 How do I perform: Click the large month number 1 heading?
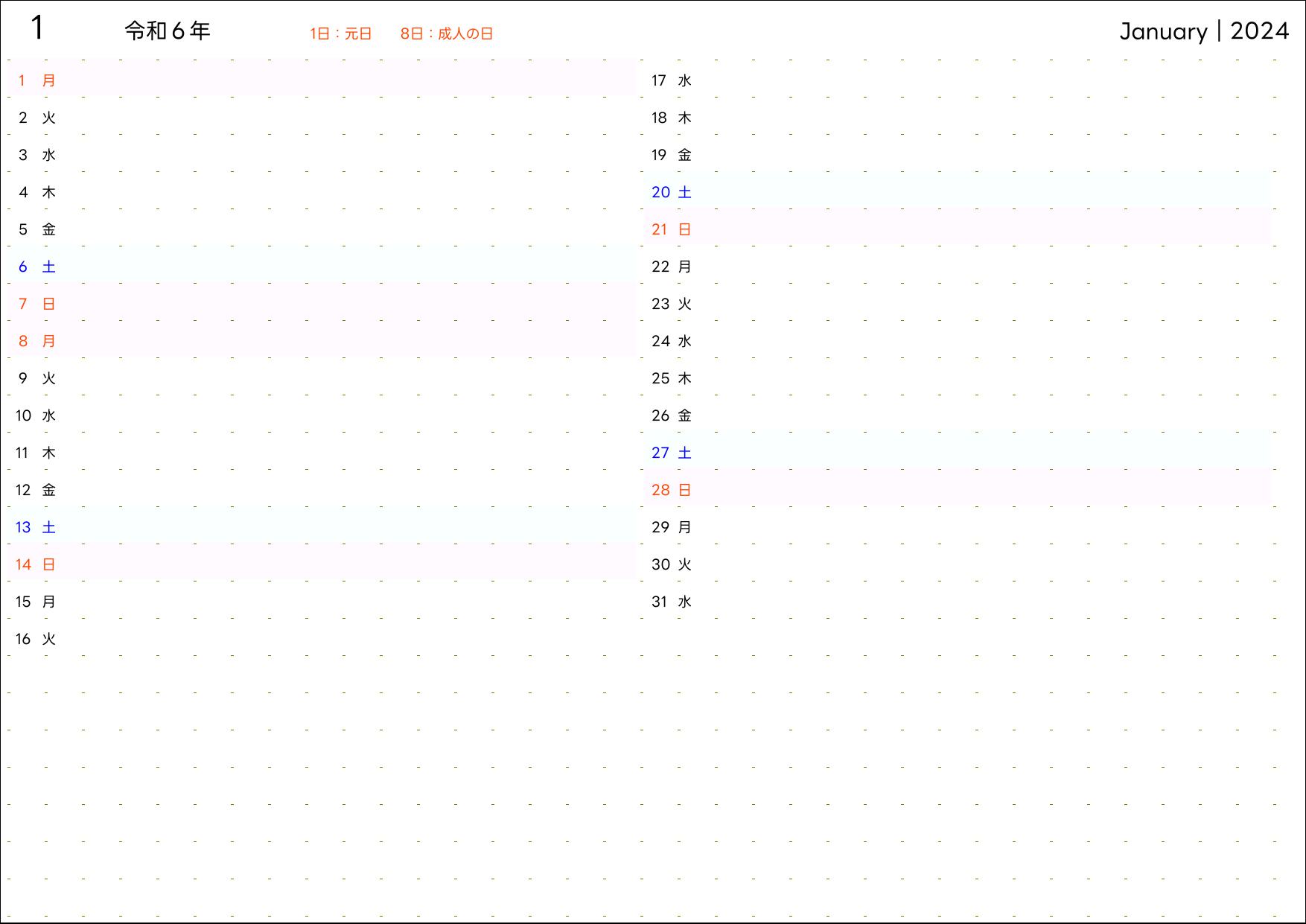[37, 28]
